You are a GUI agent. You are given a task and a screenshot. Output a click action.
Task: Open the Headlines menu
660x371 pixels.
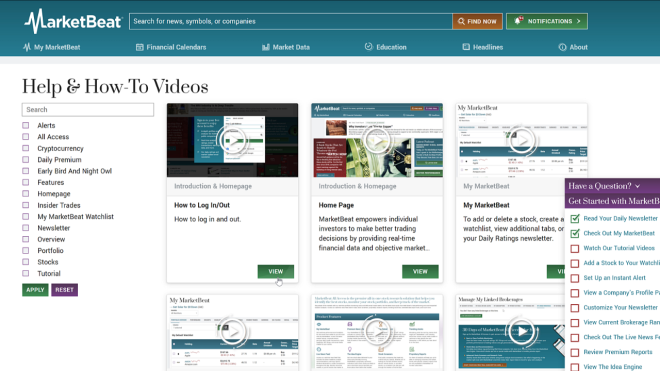click(483, 47)
